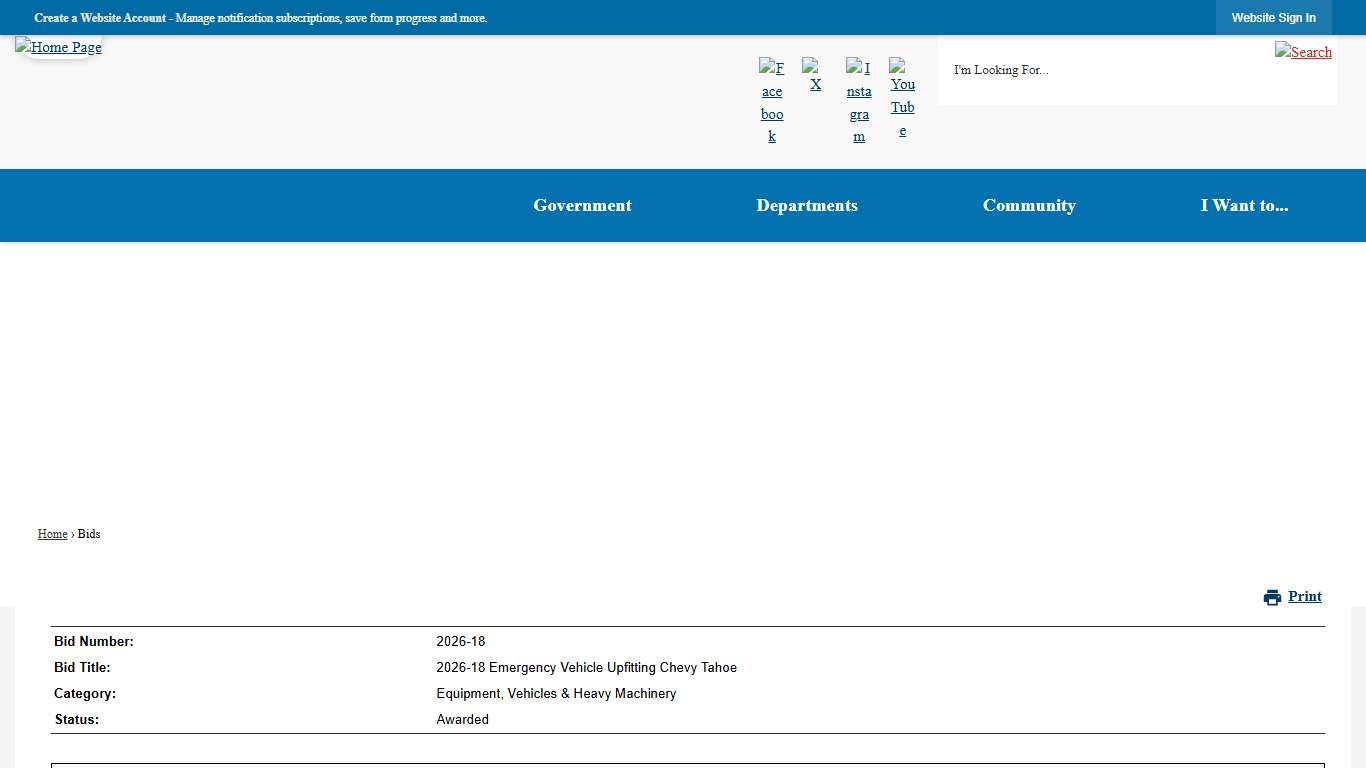Open the Instagram icon link
Image resolution: width=1366 pixels, height=768 pixels.
tap(859, 101)
